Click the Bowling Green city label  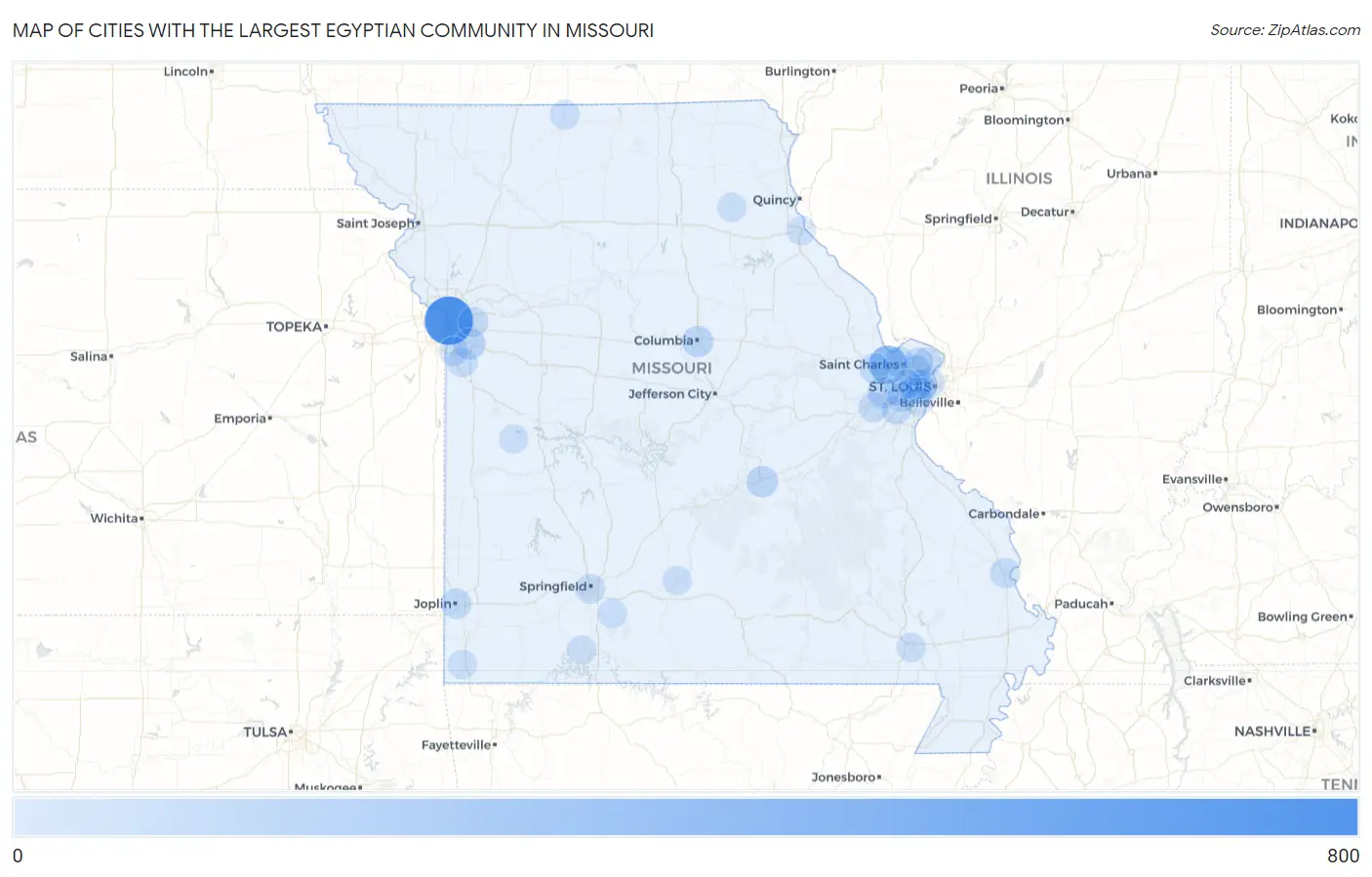(x=1305, y=617)
